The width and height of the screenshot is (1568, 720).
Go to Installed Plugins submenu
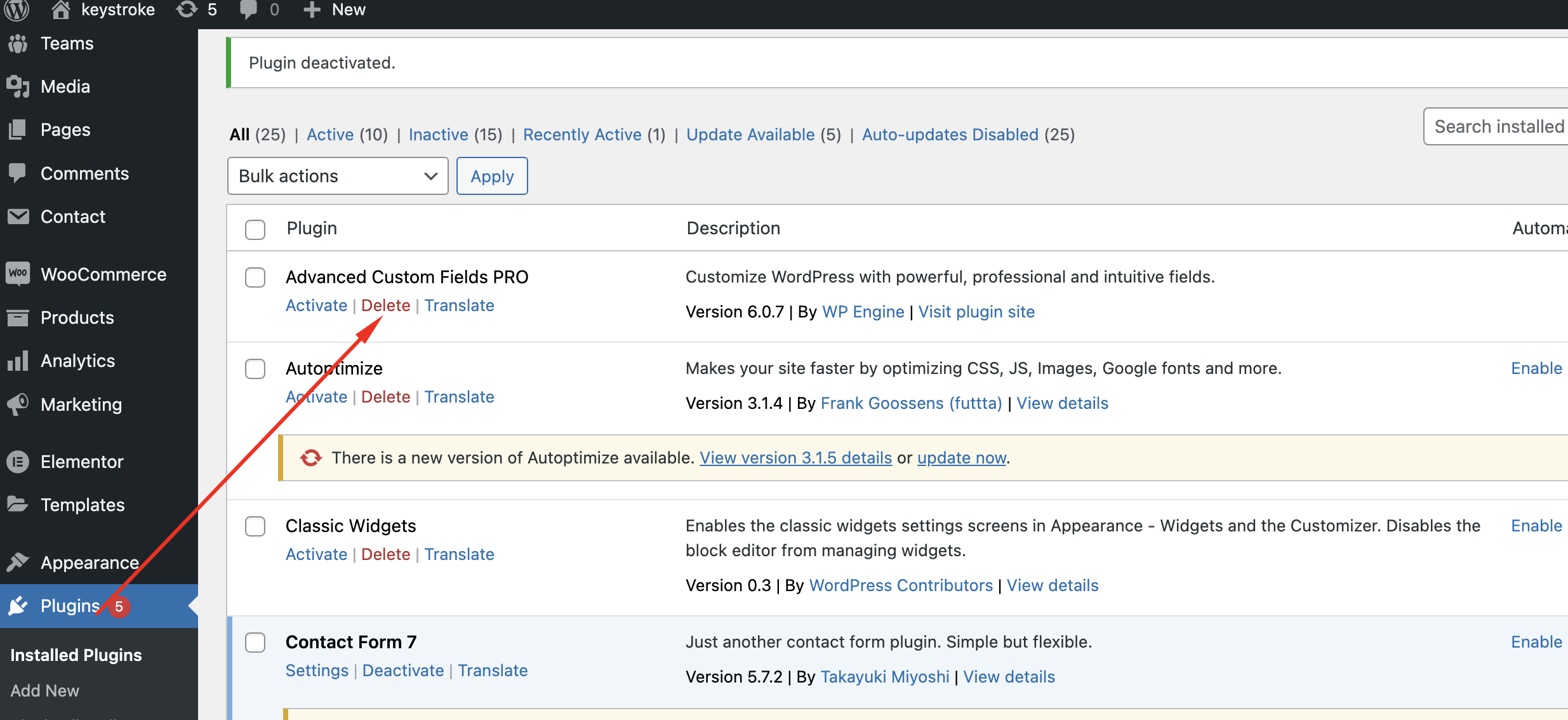(76, 655)
